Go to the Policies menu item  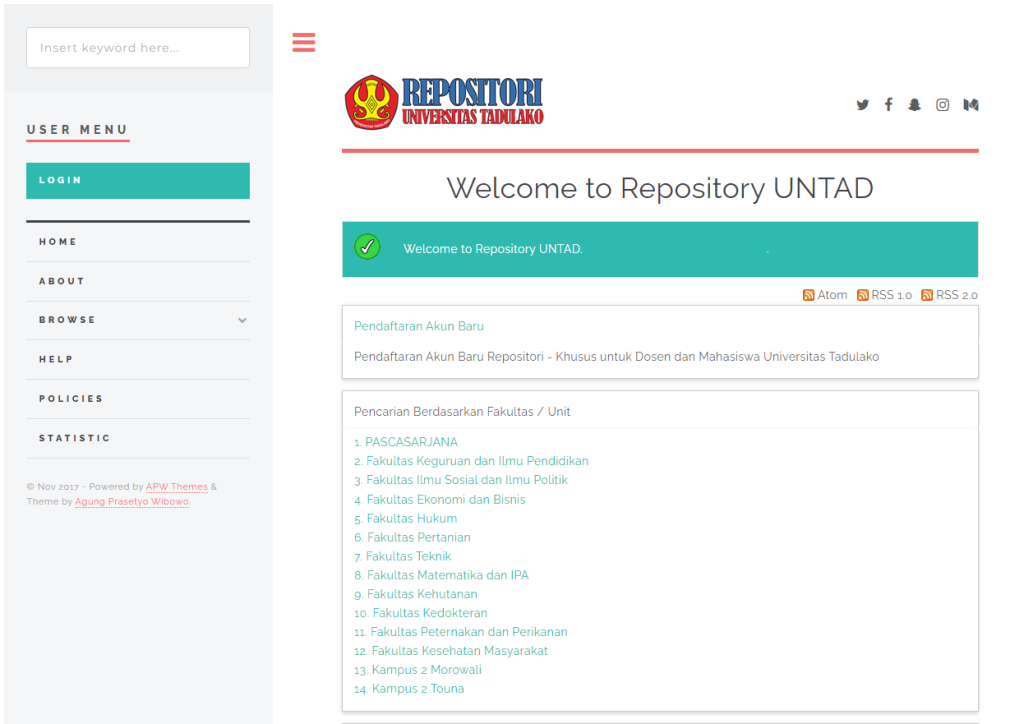coord(71,399)
